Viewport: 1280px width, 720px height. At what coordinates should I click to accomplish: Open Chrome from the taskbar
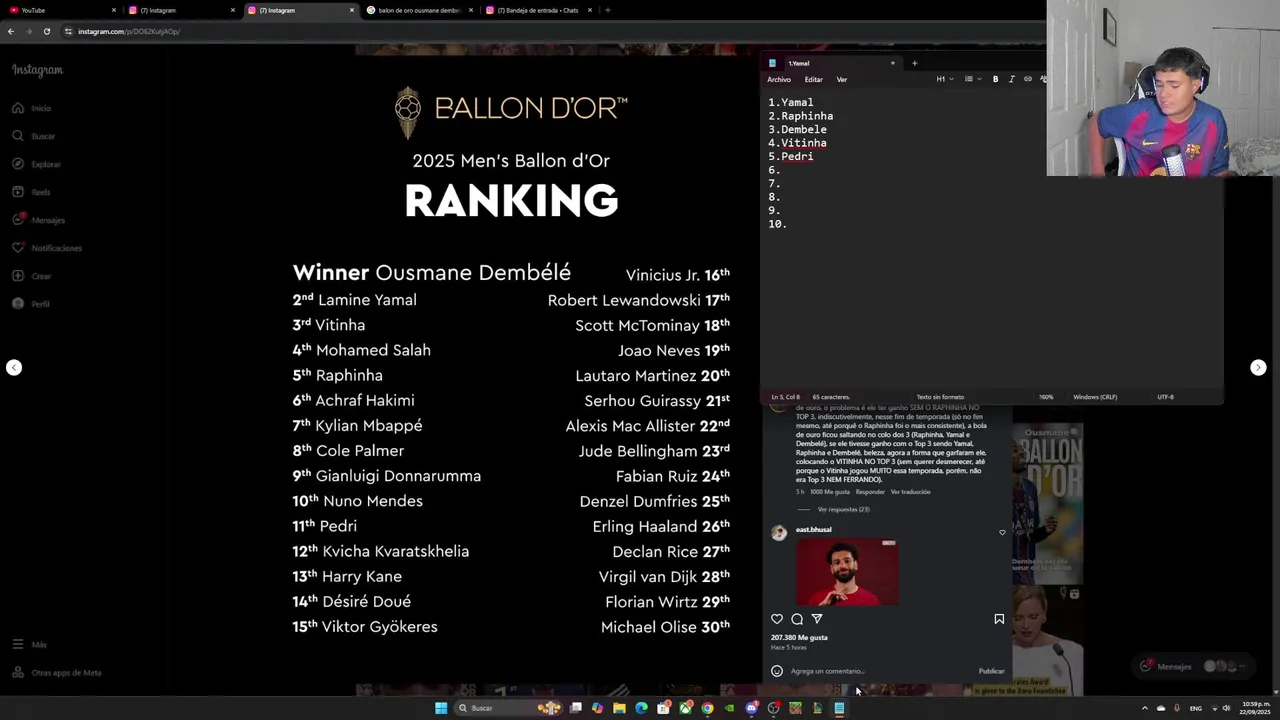[707, 708]
